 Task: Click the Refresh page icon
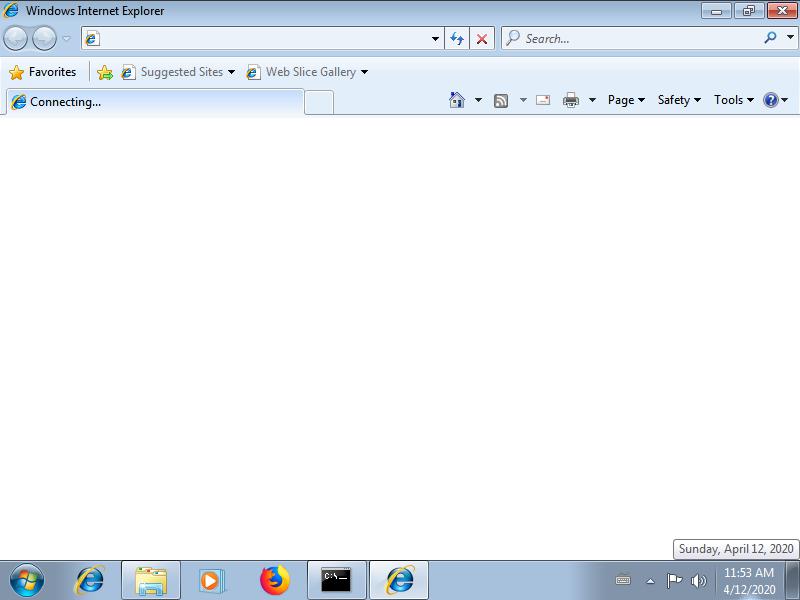[x=457, y=39]
